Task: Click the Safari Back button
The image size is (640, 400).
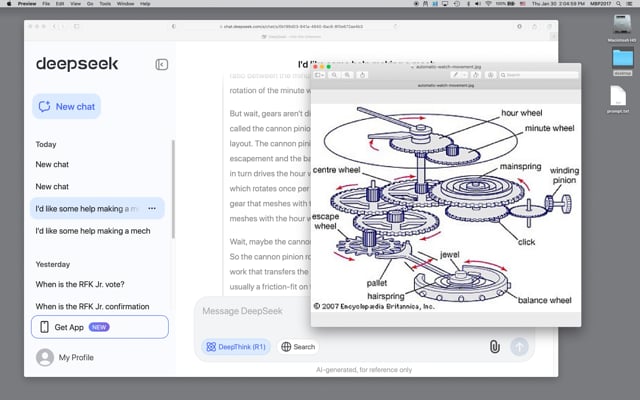Action: (54, 27)
